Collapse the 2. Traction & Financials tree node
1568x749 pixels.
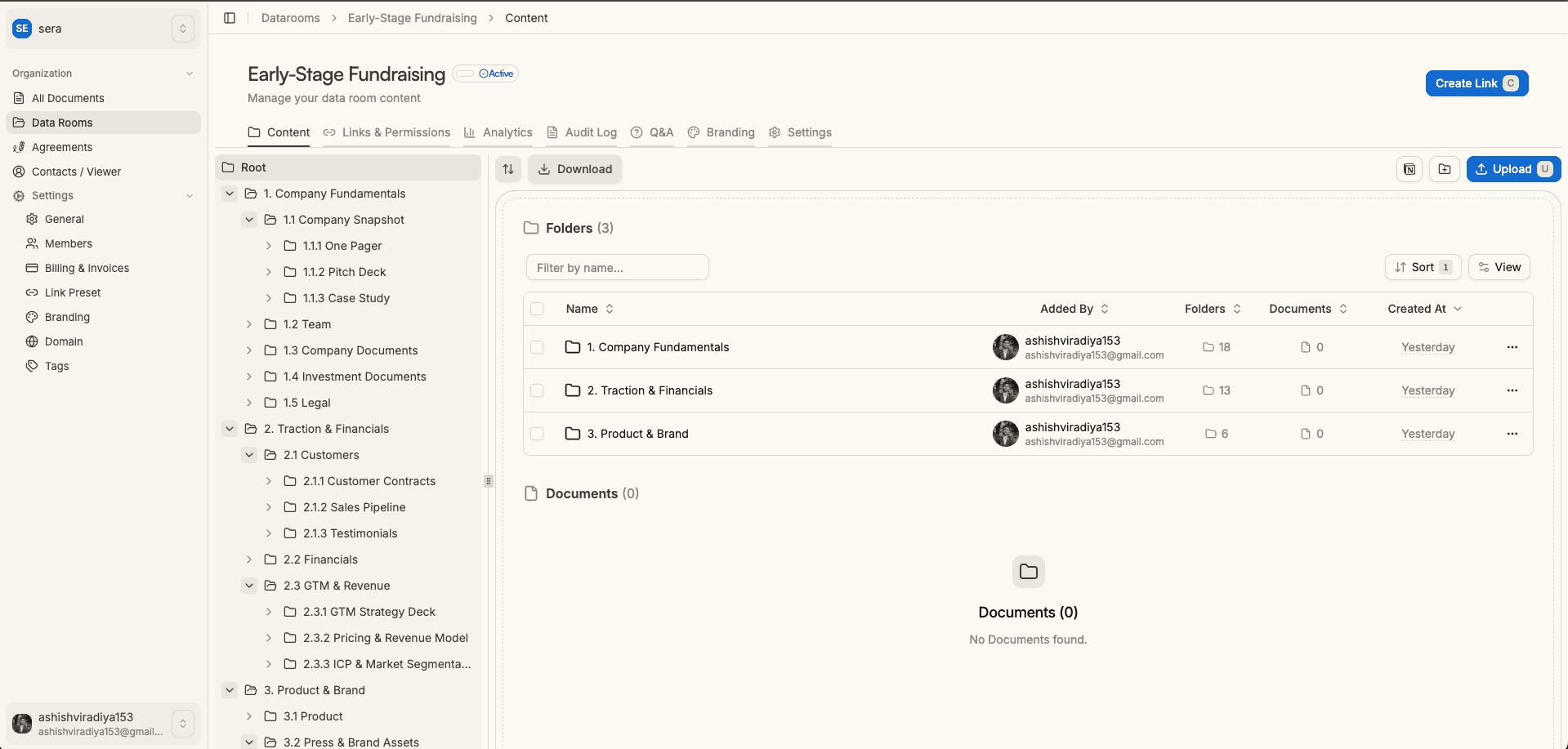point(229,428)
